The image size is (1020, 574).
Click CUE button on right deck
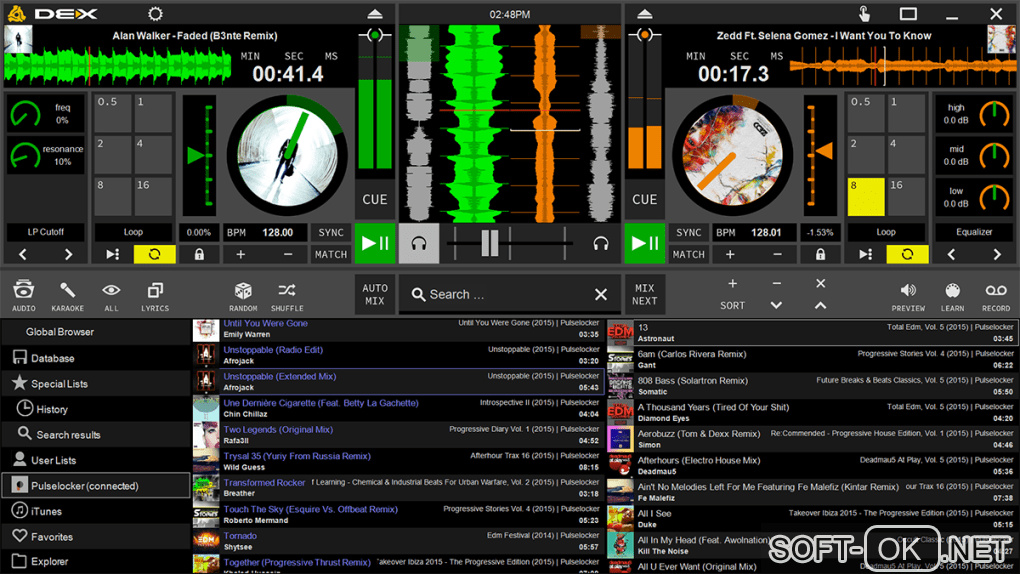tap(644, 200)
